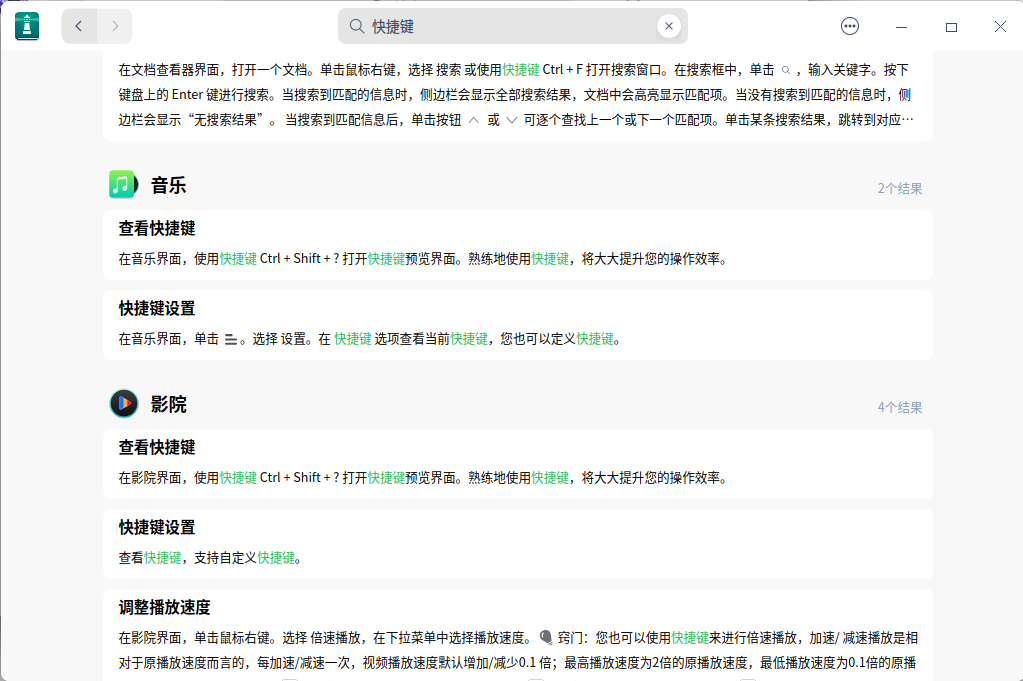Click the up chevron icon in document viewer text
The height and width of the screenshot is (681, 1023).
474,120
